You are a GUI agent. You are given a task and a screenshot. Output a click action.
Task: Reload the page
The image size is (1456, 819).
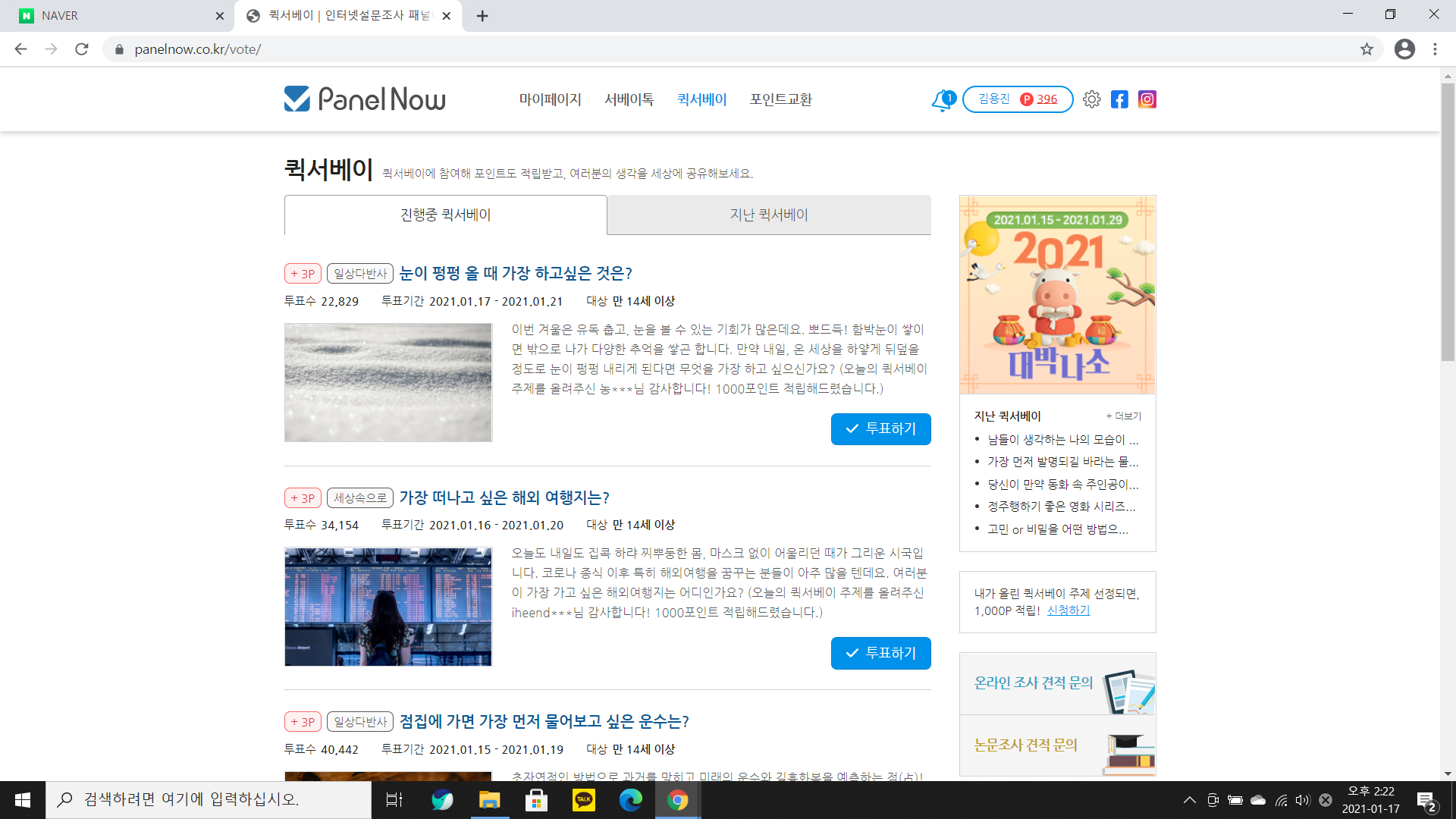pos(82,49)
